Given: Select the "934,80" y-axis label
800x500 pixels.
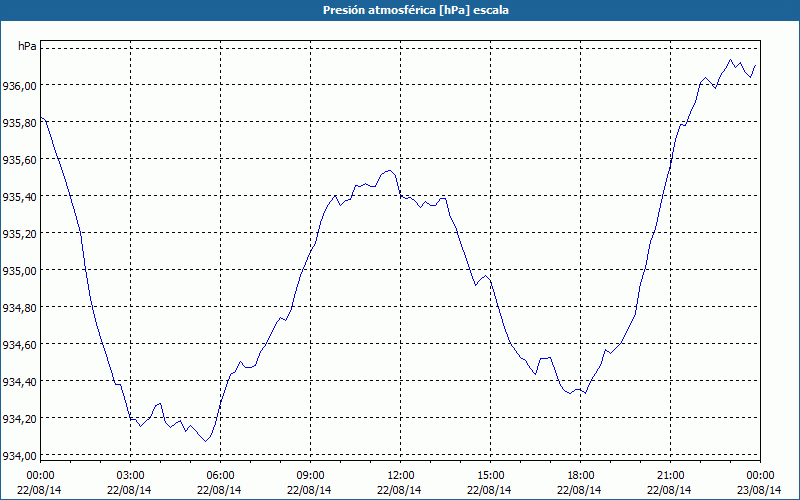Looking at the screenshot, I should (19, 308).
